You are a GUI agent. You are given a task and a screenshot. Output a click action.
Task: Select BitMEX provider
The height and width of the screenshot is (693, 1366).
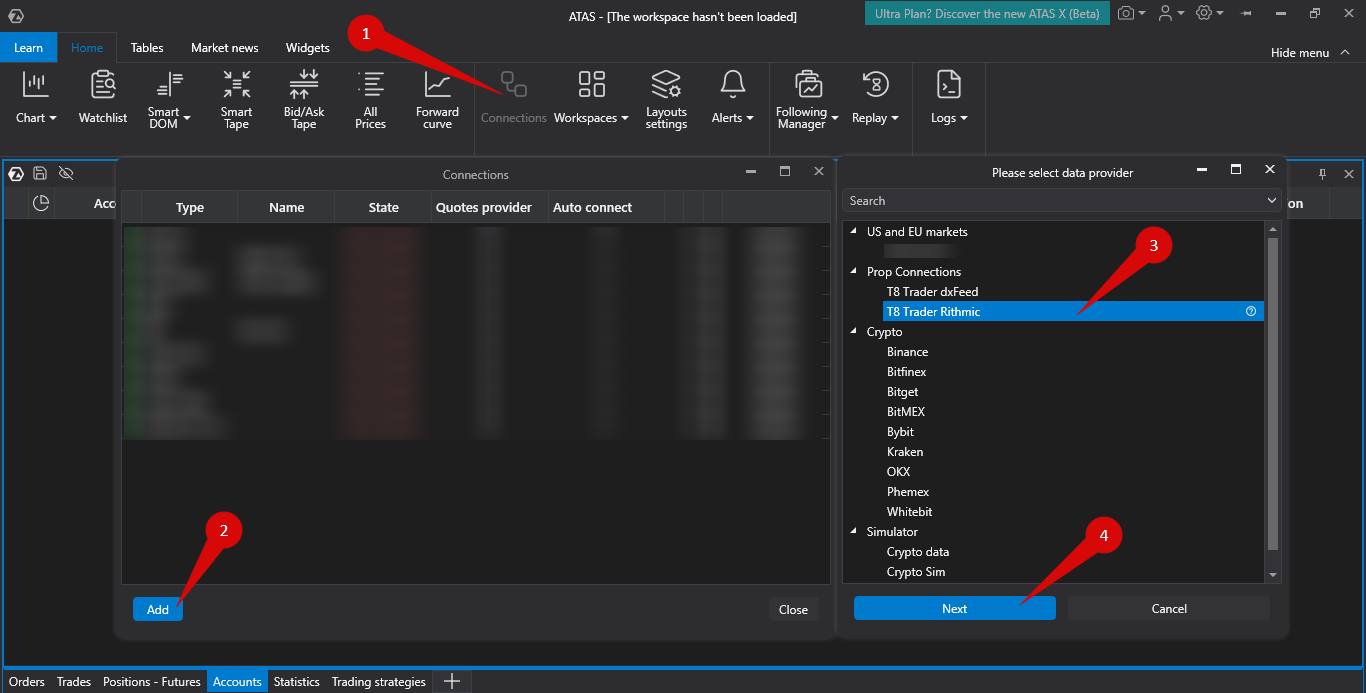908,411
